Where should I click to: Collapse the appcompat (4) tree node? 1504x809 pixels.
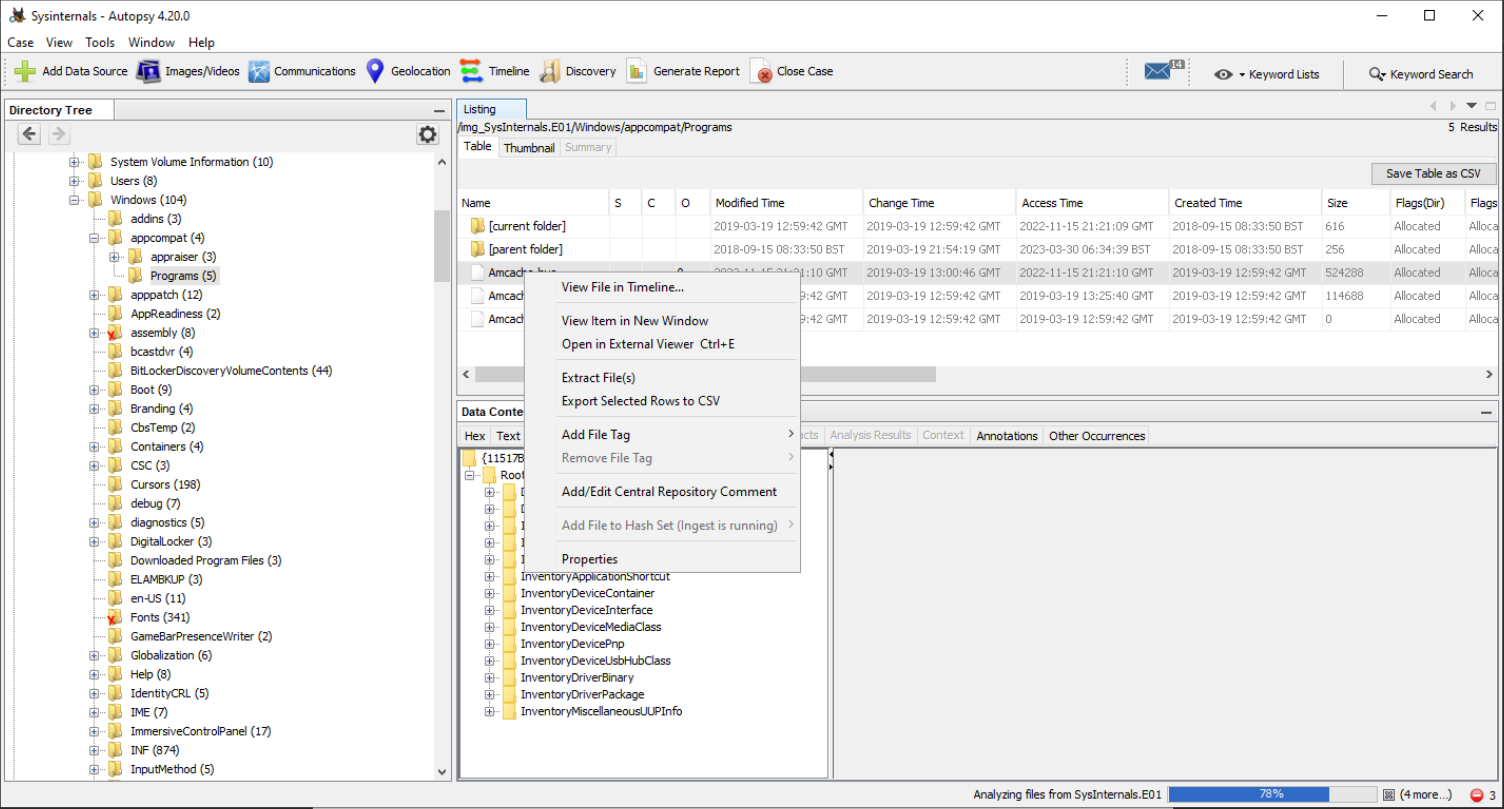[x=94, y=238]
